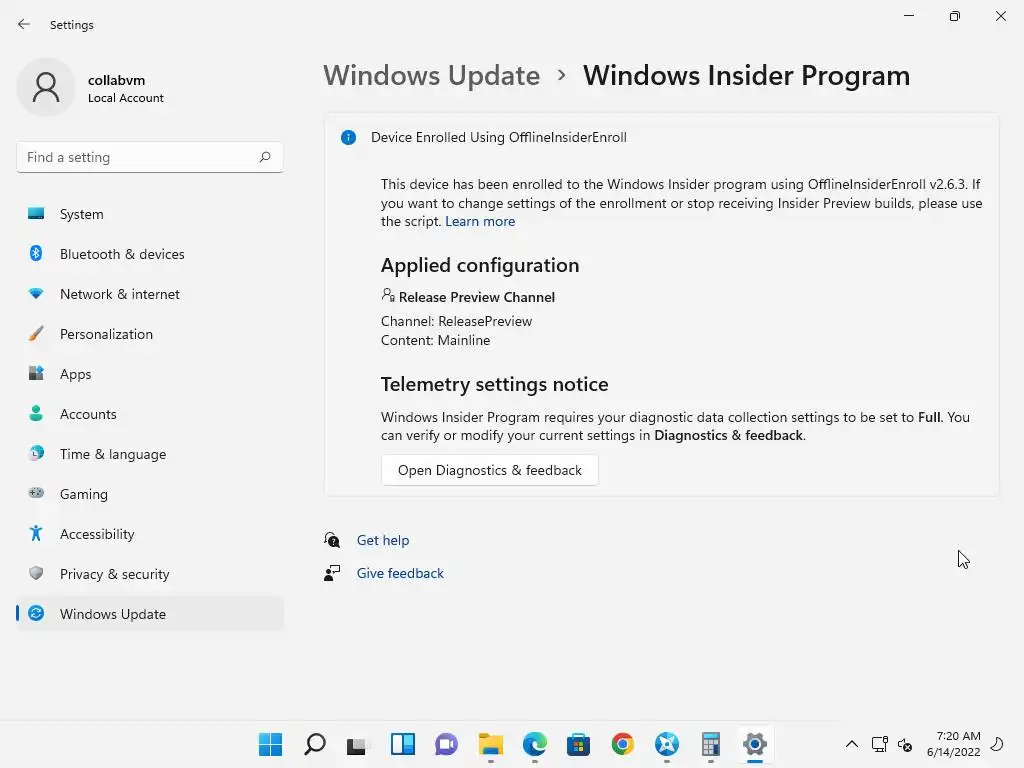Screen dimensions: 1024x768
Task: Open Task View from taskbar
Action: 358,744
